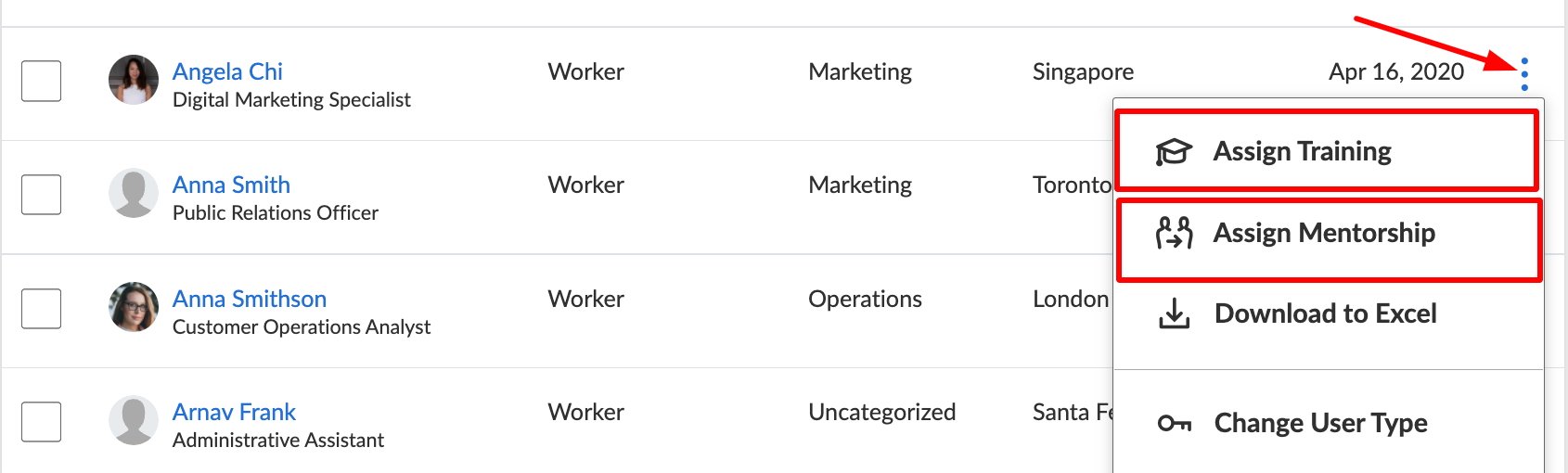Click Angela Chi's profile photo

coord(134,80)
